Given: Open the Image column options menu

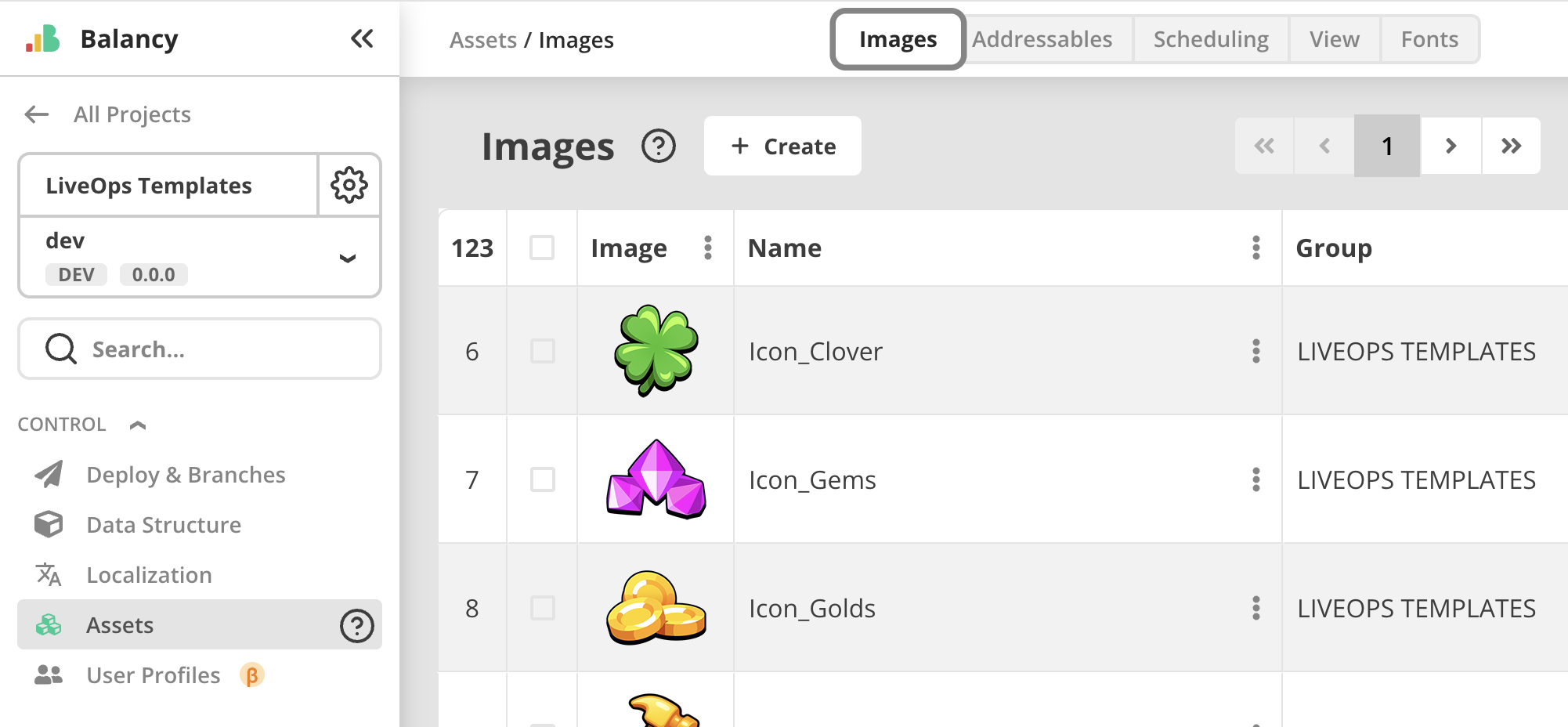Looking at the screenshot, I should pyautogui.click(x=708, y=248).
